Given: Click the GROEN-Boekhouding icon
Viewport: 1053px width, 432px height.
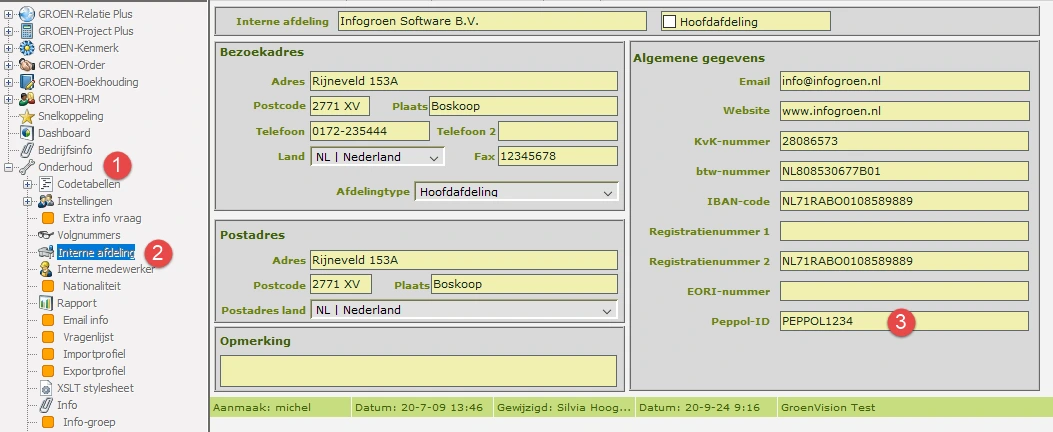Looking at the screenshot, I should (27, 82).
